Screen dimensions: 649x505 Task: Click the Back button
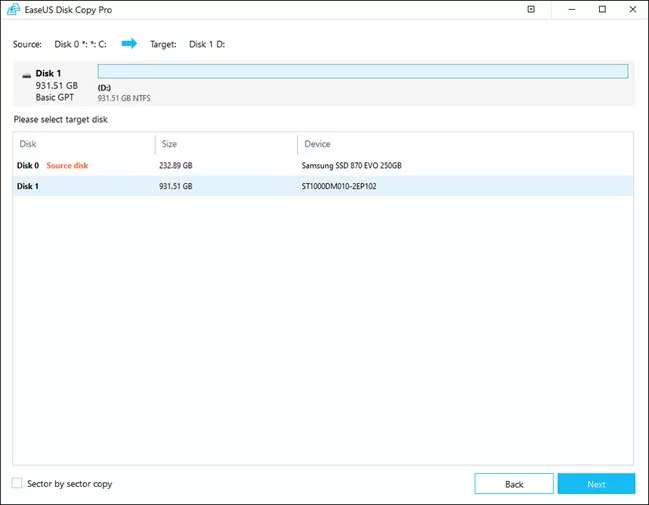[x=514, y=484]
